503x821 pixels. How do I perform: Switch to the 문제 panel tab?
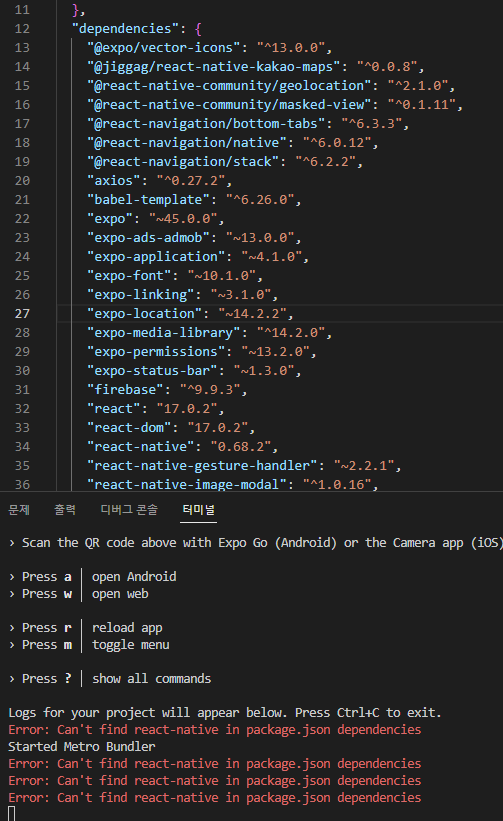pyautogui.click(x=19, y=509)
